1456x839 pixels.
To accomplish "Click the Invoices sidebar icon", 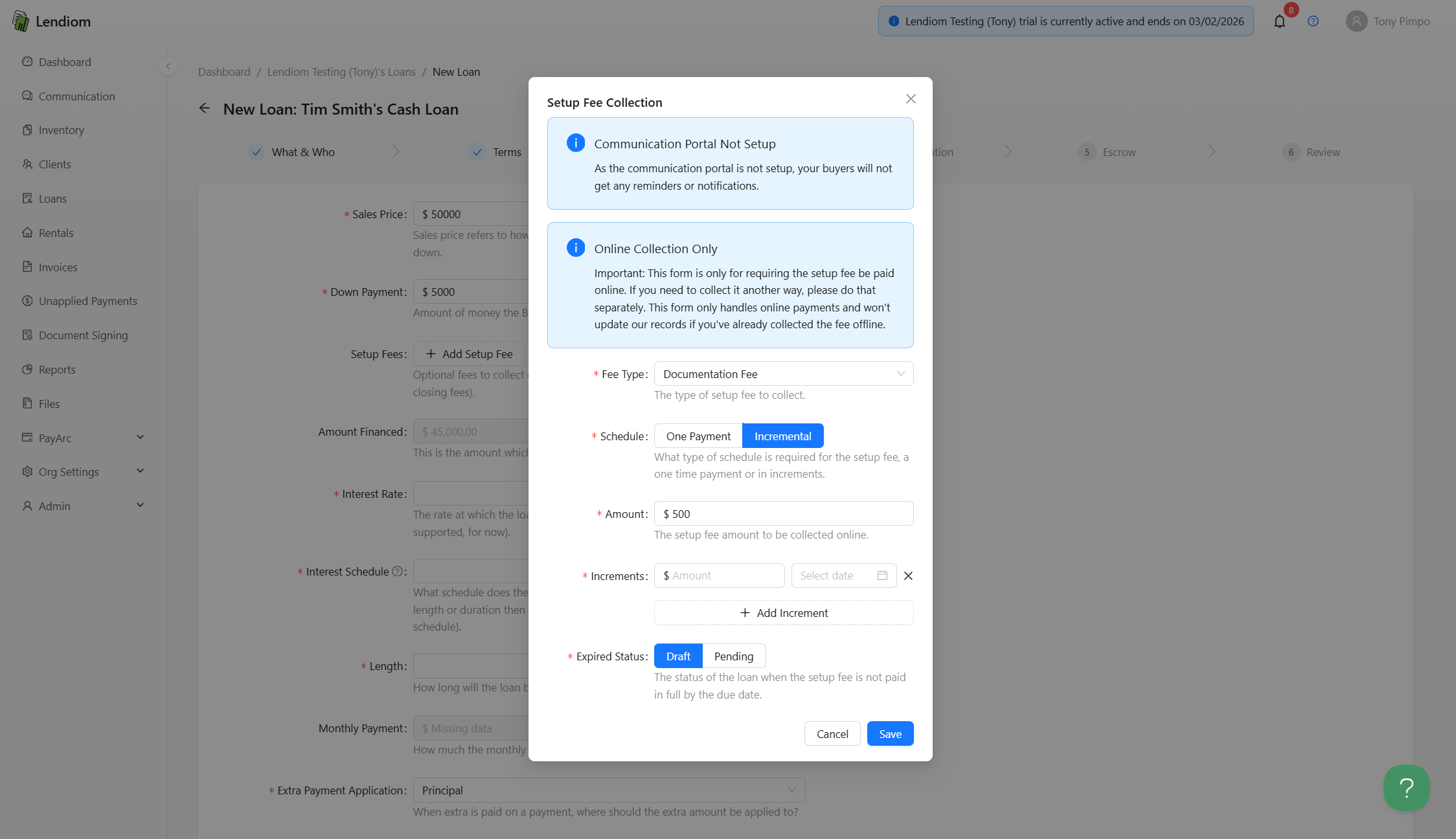I will [27, 267].
